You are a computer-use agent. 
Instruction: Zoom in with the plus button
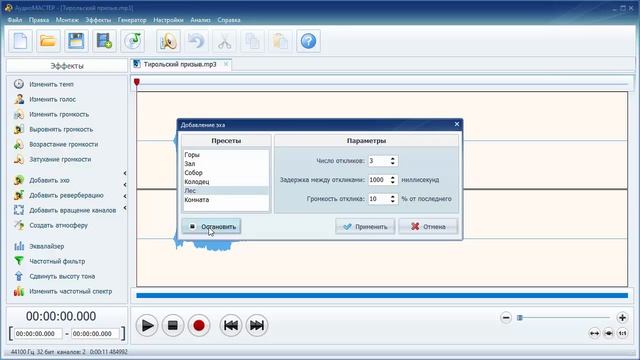point(622,318)
